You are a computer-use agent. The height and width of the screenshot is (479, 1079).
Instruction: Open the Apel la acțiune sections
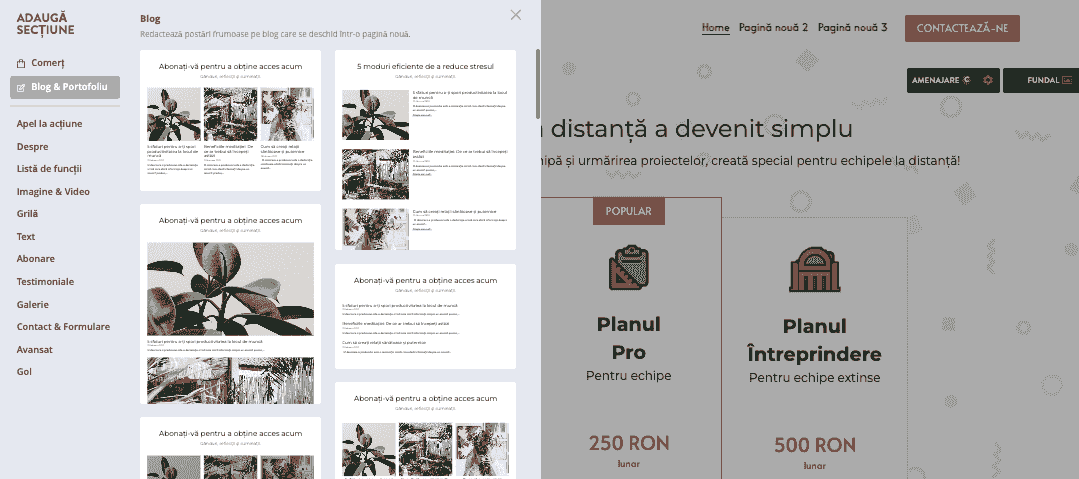coord(50,124)
